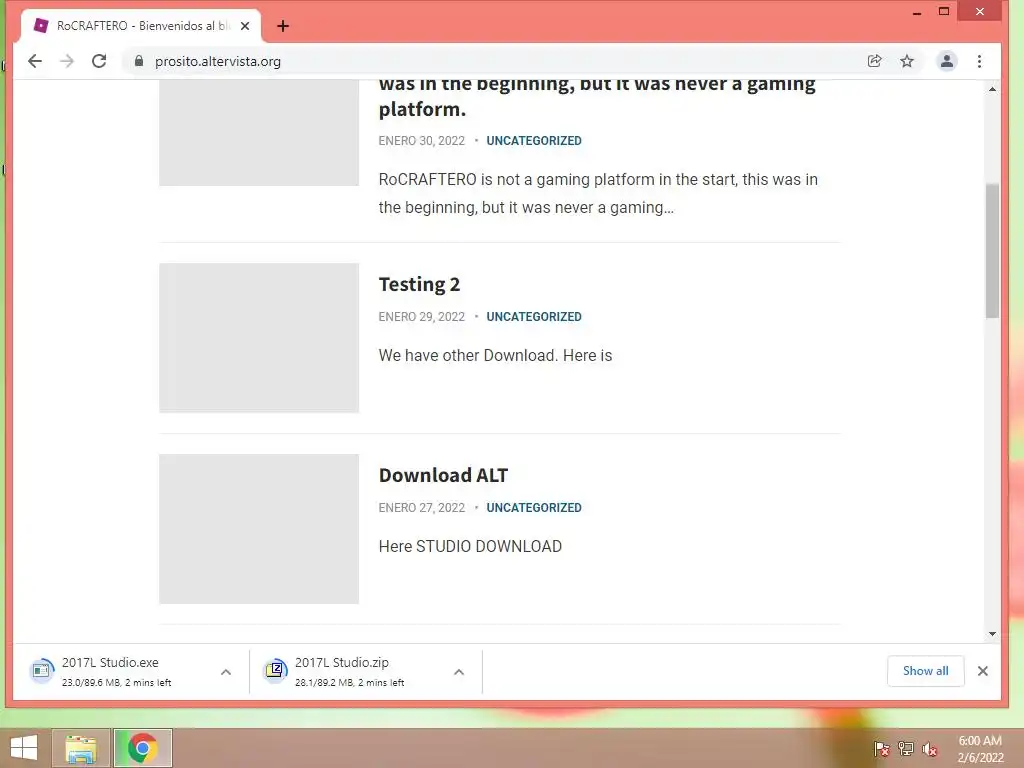The height and width of the screenshot is (768, 1024).
Task: Click the Download ALT post thumbnail
Action: 259,529
